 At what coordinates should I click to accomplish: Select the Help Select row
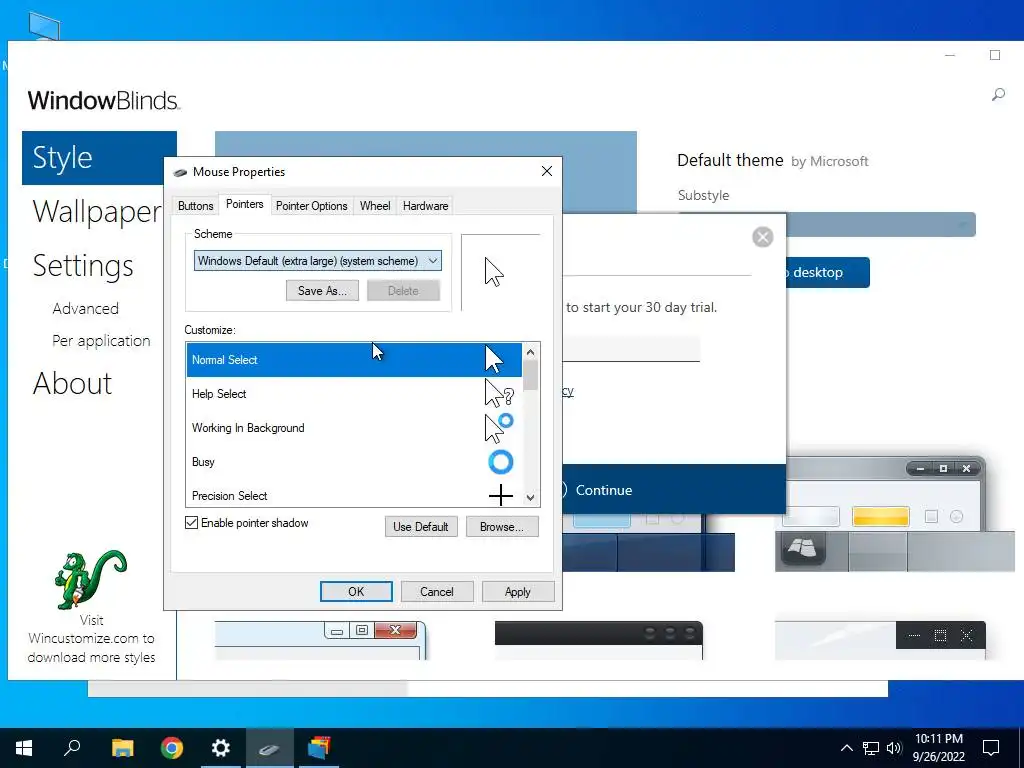[x=354, y=394]
